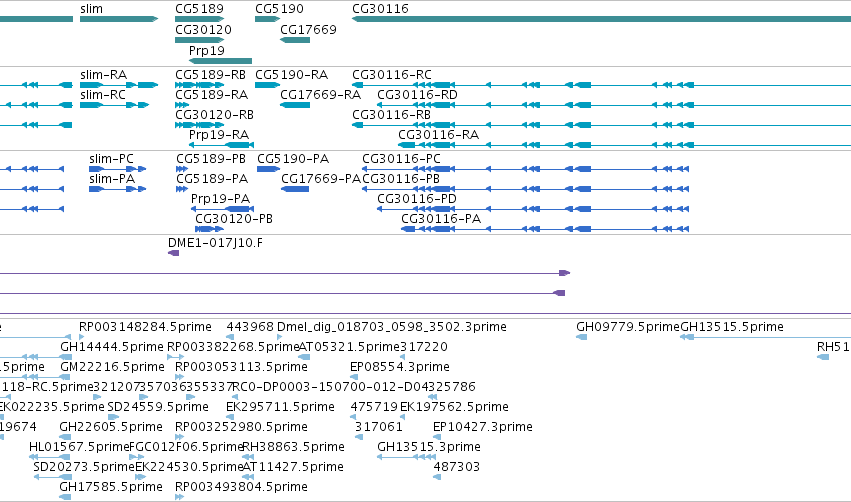Click the GM22216.5prime EST label
The image size is (851, 502).
[112, 367]
